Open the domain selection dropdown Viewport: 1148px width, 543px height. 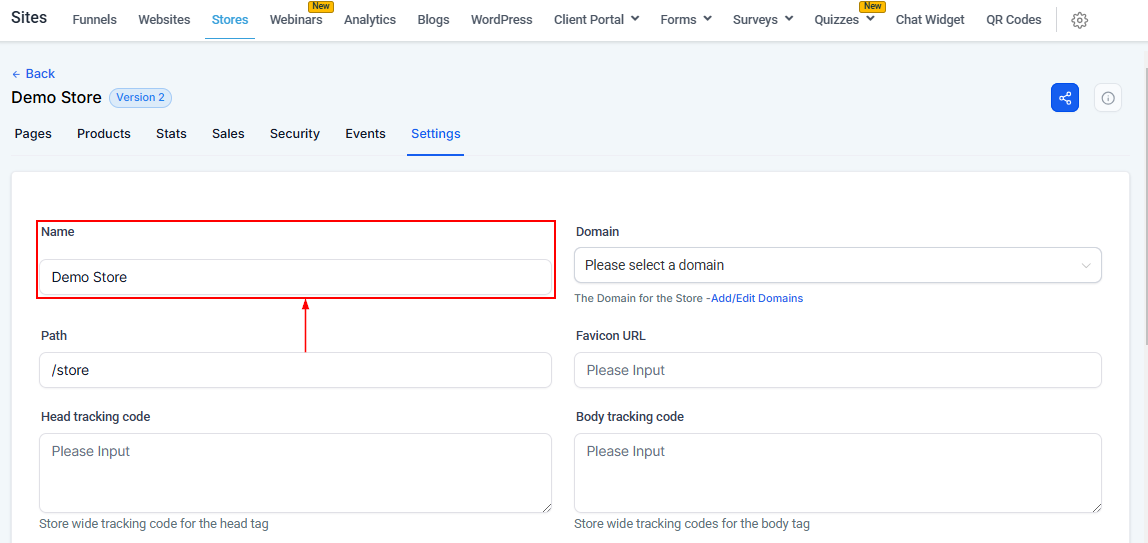837,266
